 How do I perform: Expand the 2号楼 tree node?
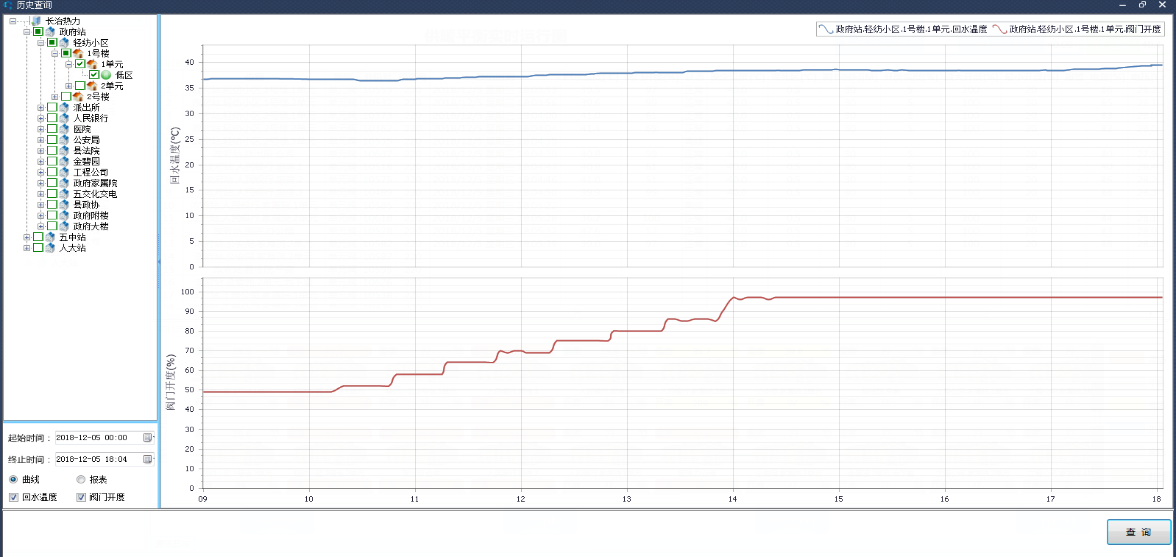point(55,97)
